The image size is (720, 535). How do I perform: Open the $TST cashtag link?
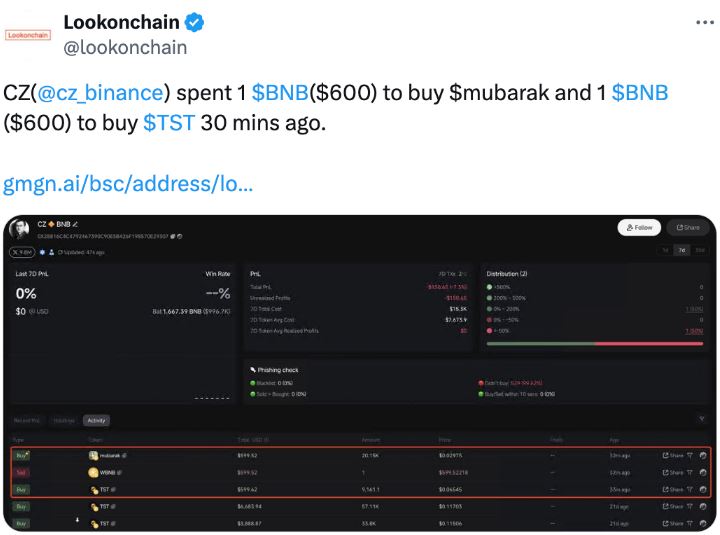pyautogui.click(x=169, y=123)
